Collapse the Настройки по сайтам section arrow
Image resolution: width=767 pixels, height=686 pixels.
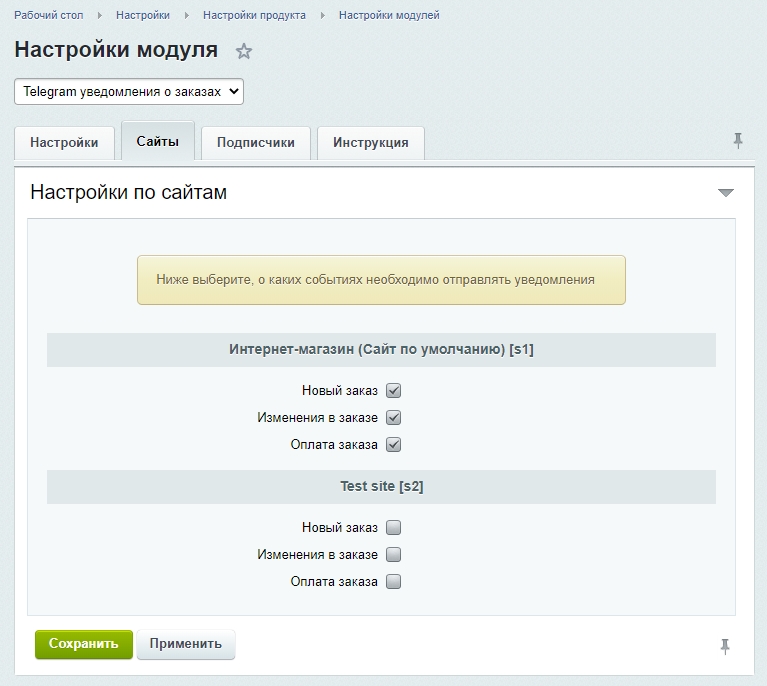(x=726, y=193)
